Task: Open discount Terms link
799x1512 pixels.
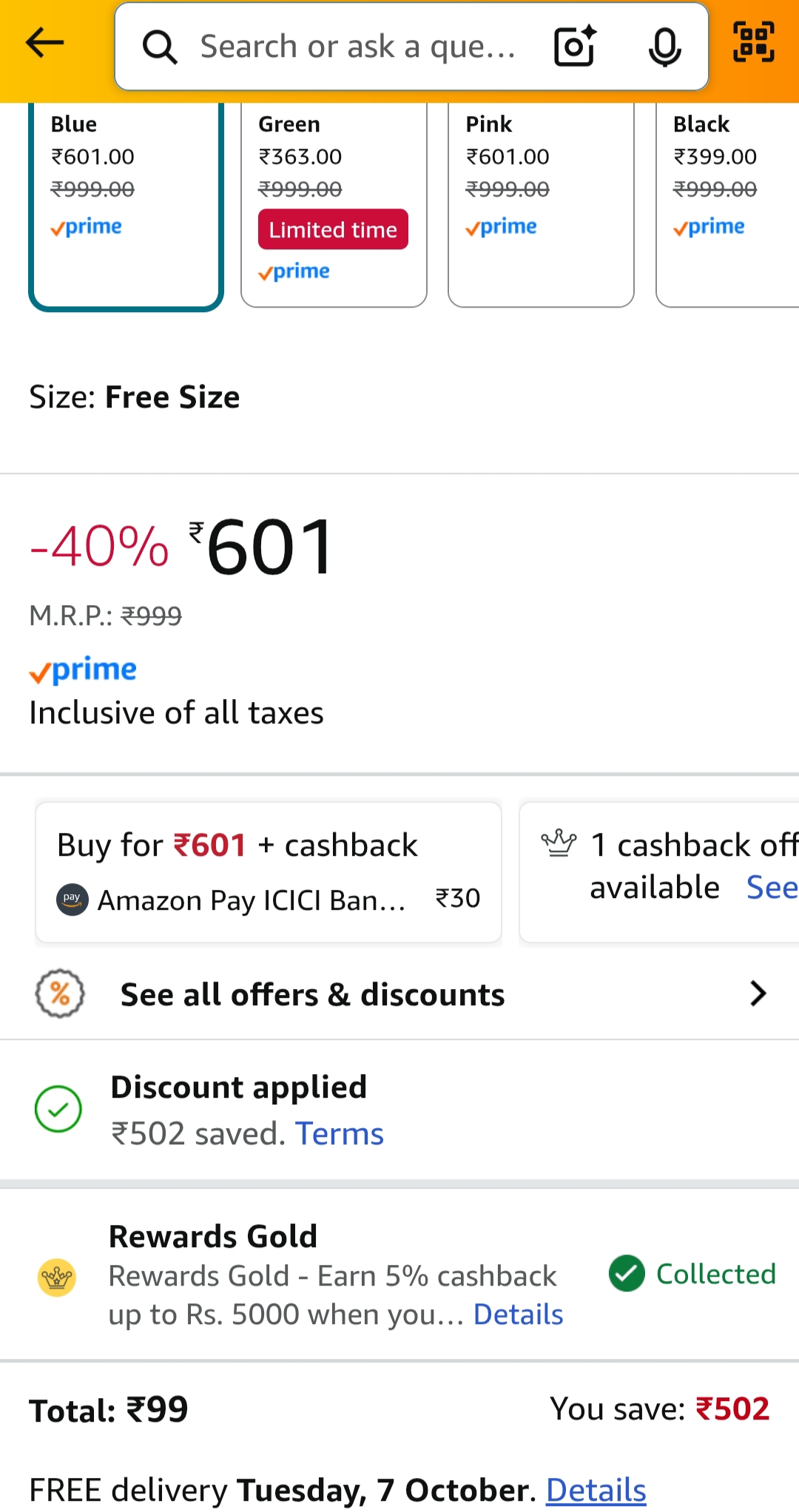Action: pos(340,1134)
